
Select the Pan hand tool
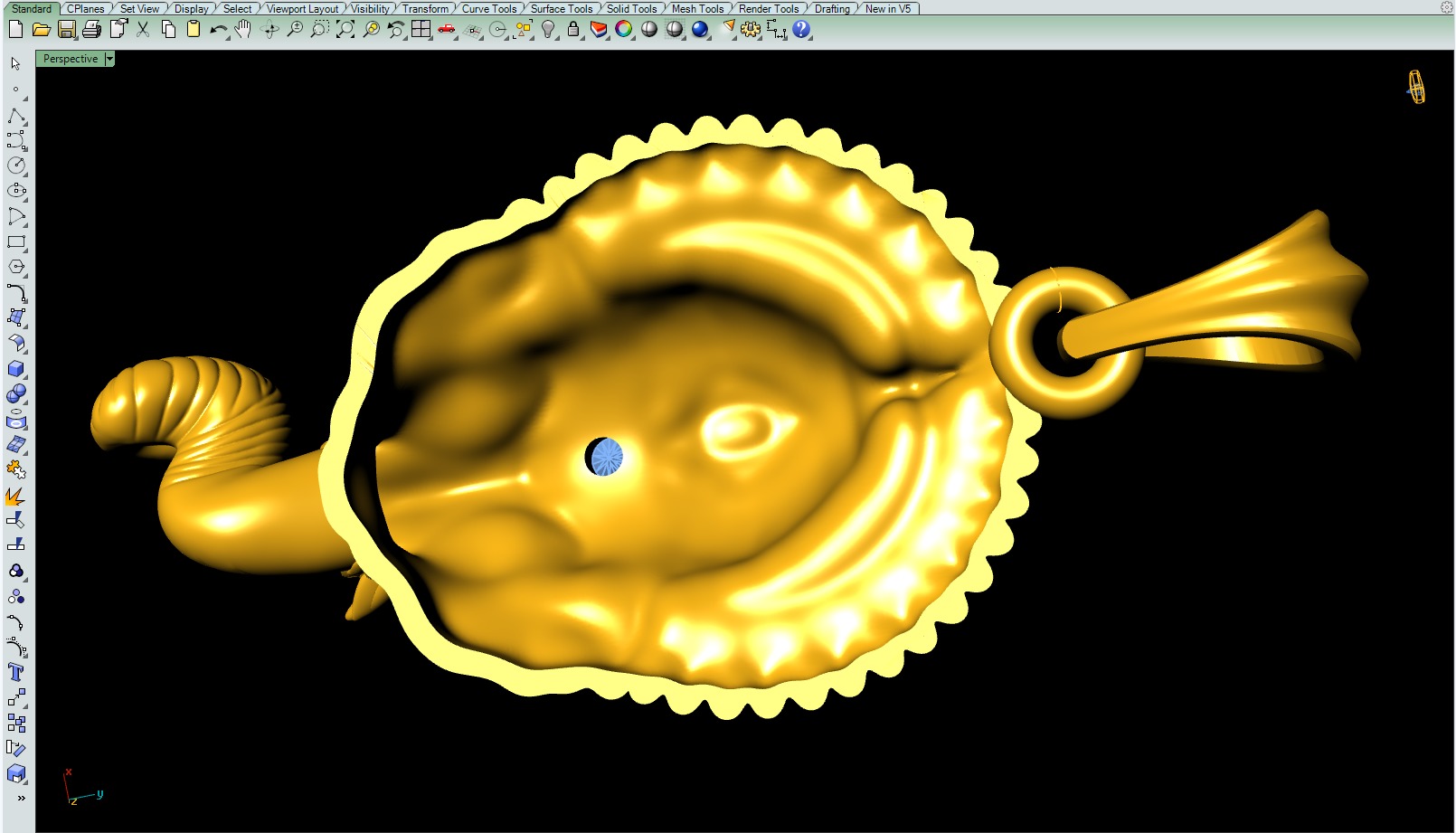[x=243, y=29]
